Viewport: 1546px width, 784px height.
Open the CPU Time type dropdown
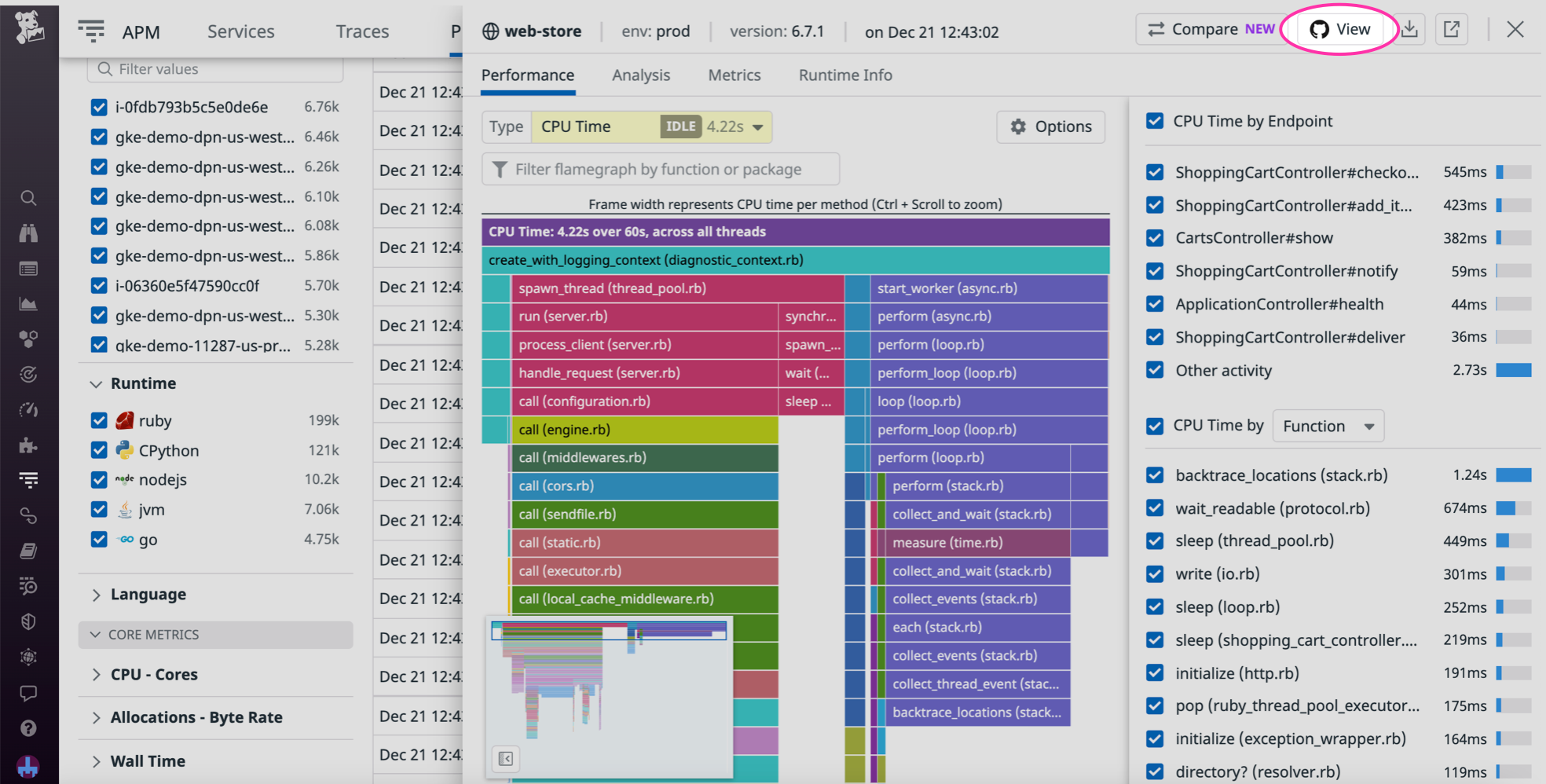[652, 126]
